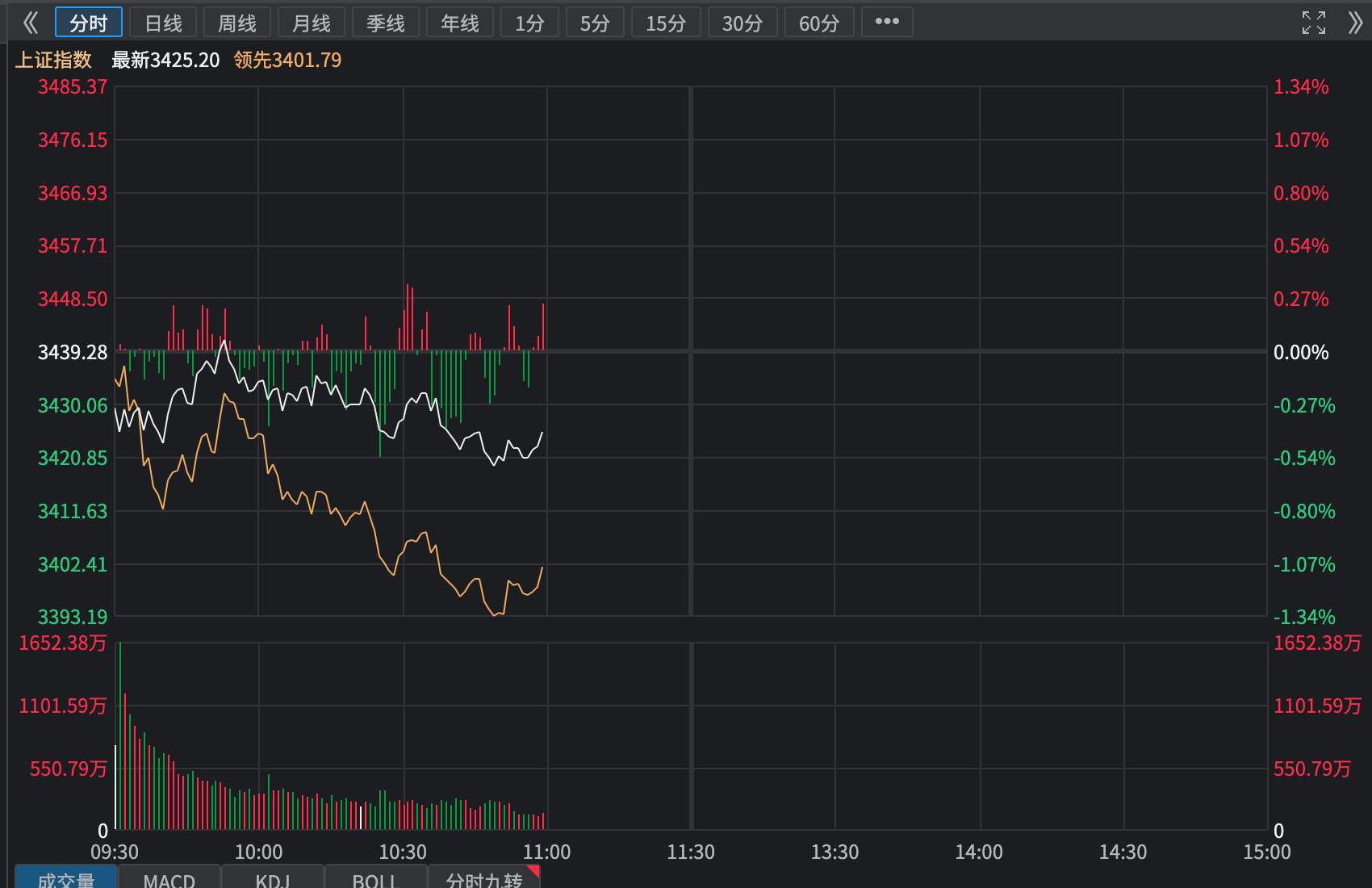
Task: Choose the 15分 period button
Action: click(666, 23)
